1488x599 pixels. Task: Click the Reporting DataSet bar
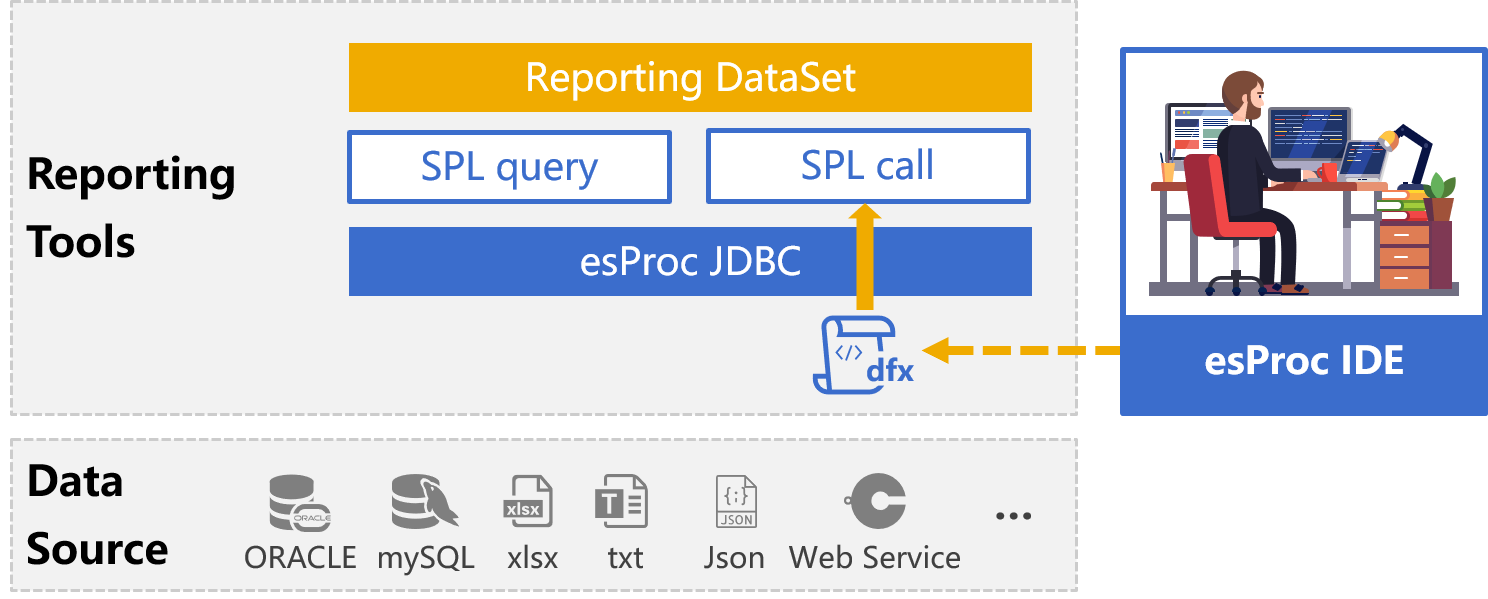pos(690,77)
